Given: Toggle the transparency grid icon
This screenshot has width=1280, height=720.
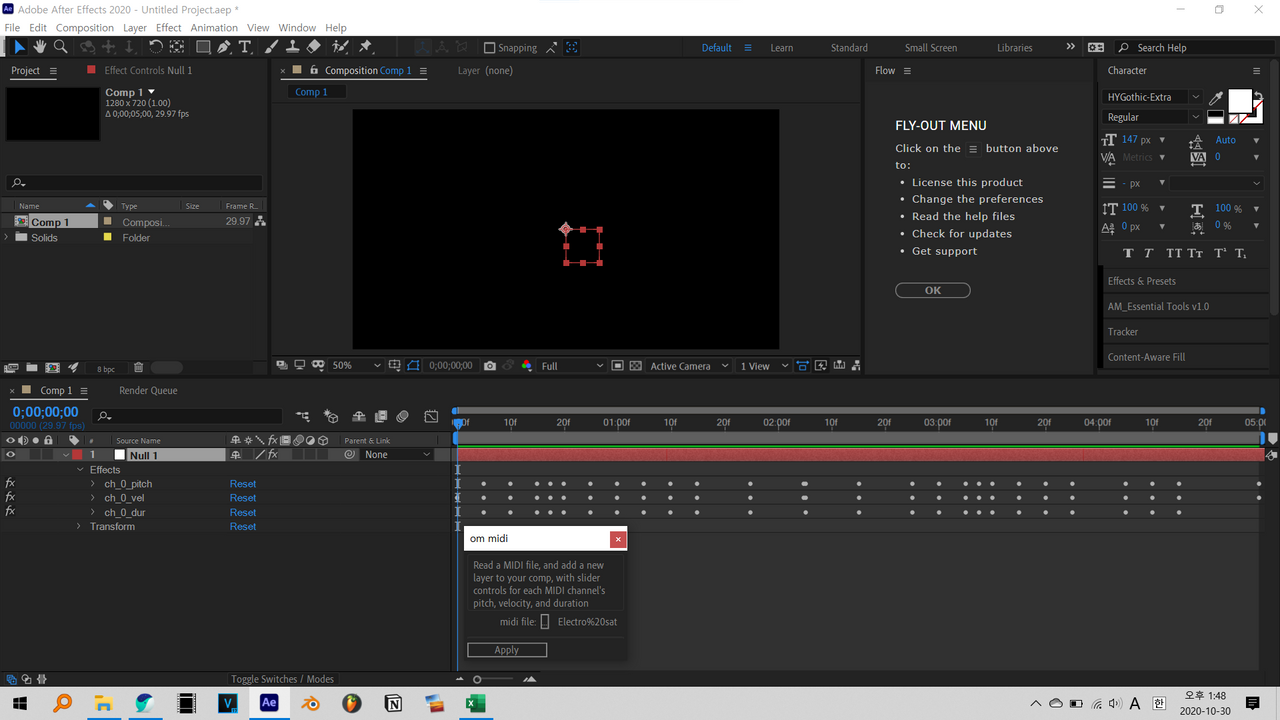Looking at the screenshot, I should point(635,366).
